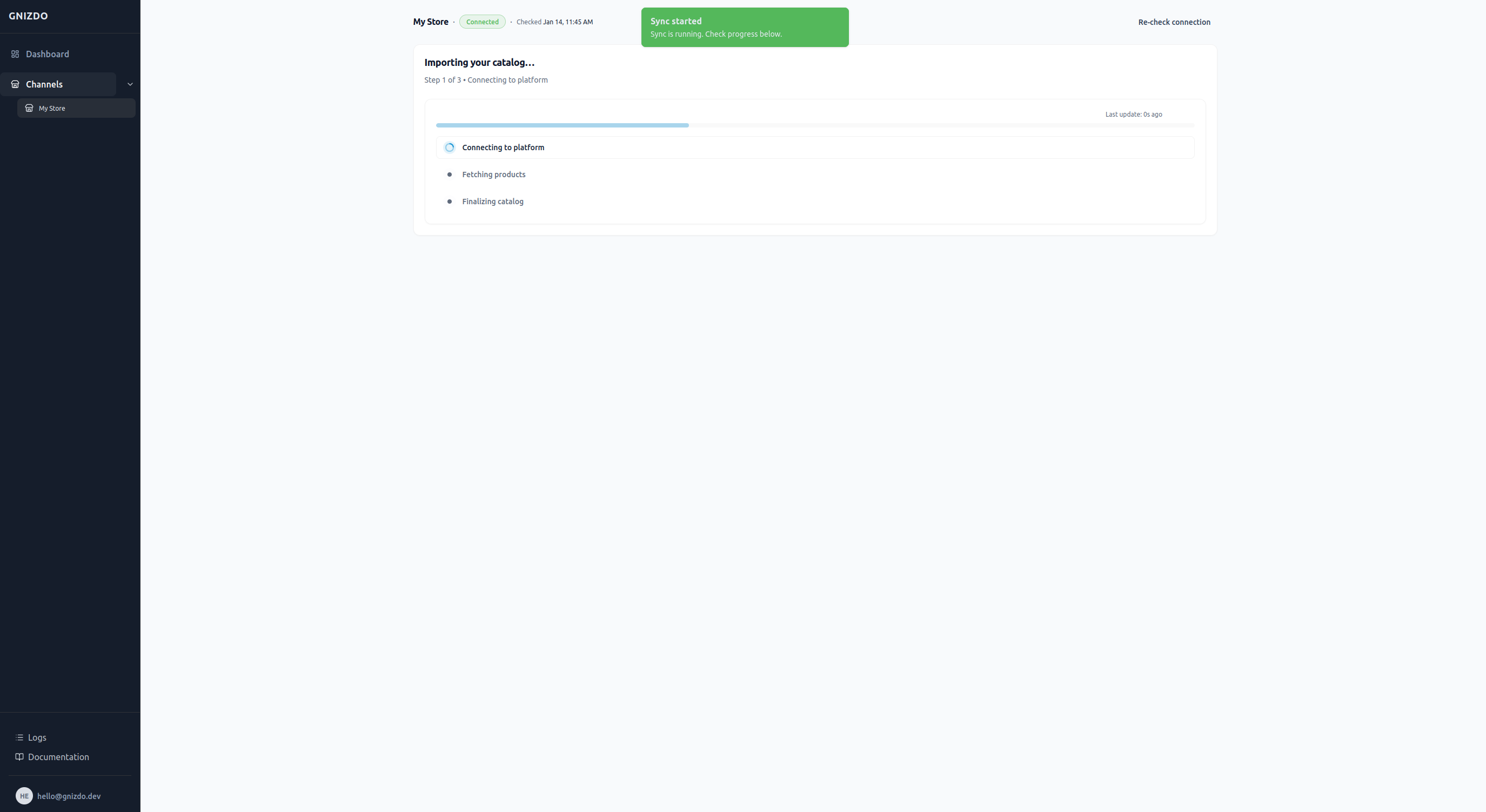
Task: Click the Connecting to platform spinner
Action: point(450,147)
